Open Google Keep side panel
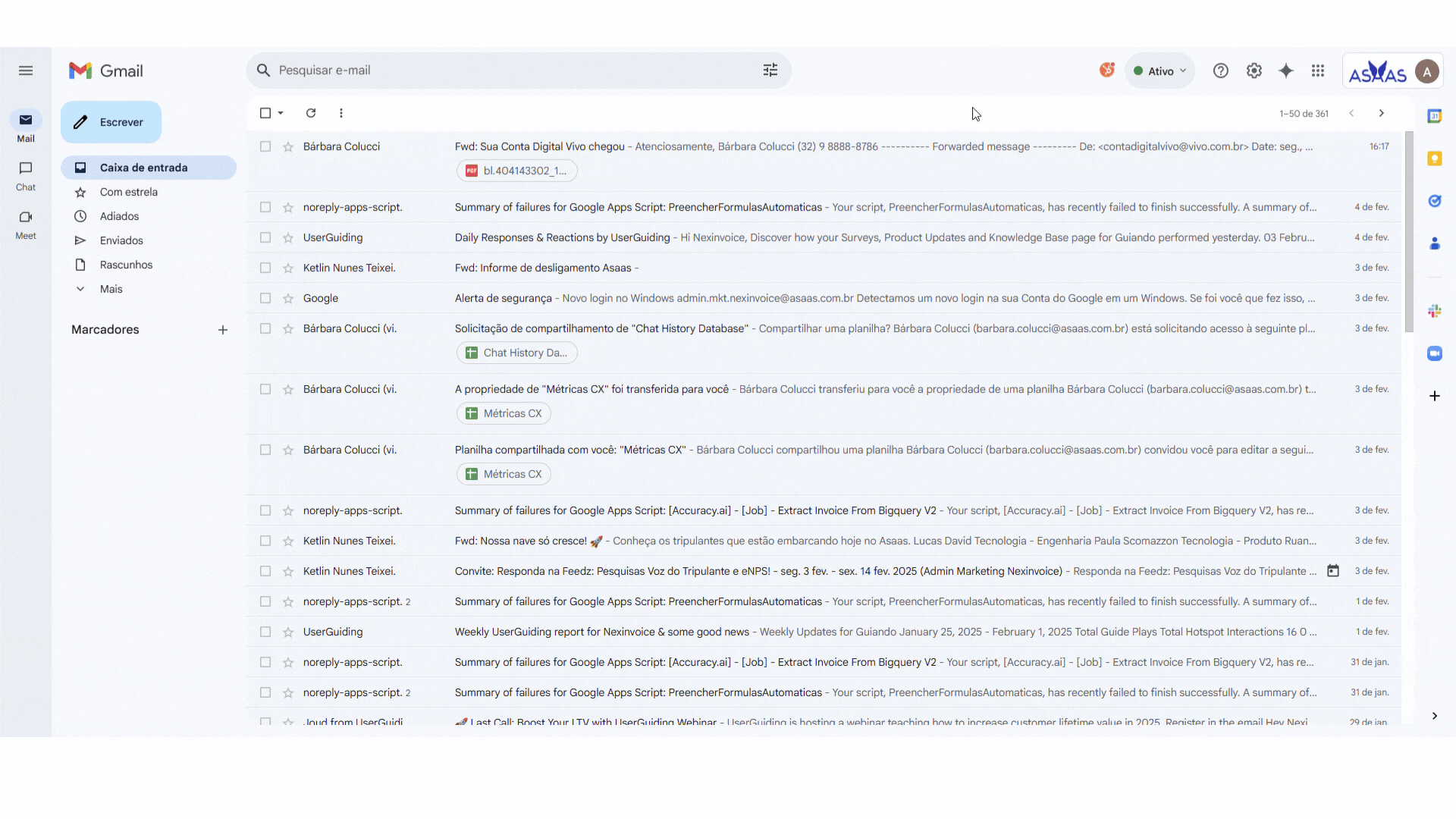This screenshot has width=1456, height=819. pos(1435,158)
